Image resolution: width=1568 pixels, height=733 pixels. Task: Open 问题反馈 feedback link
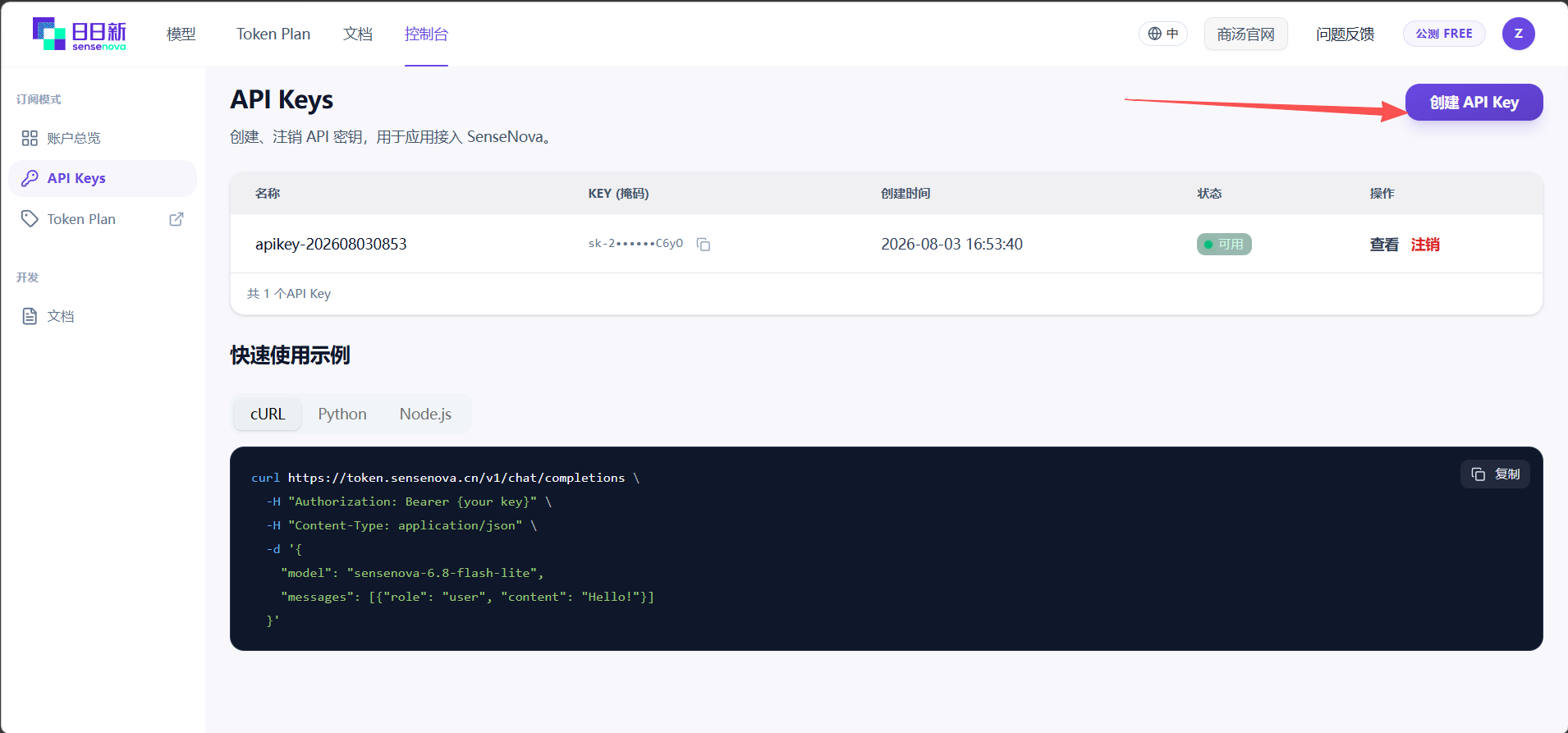click(x=1345, y=34)
